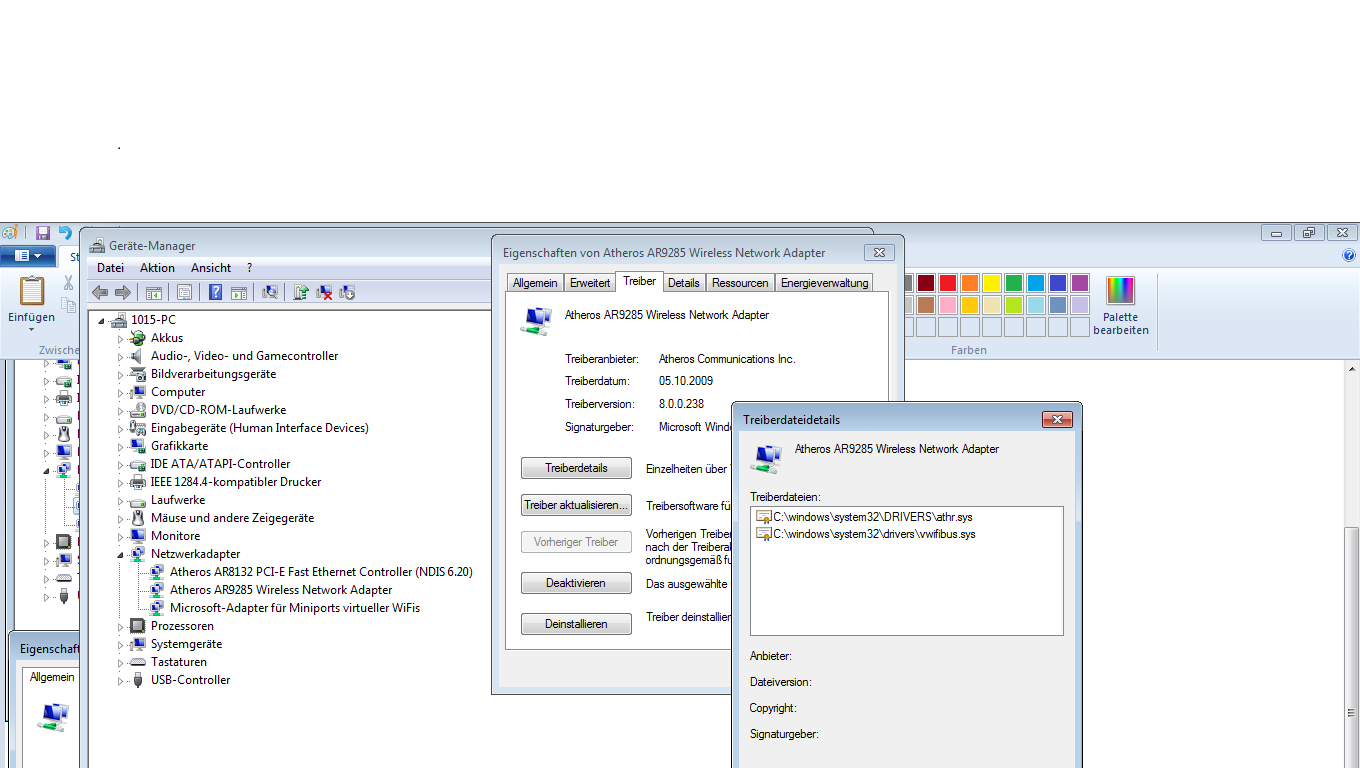Click the Paint save floppy disk icon
Viewport: 1360px width, 768px height.
(x=43, y=232)
